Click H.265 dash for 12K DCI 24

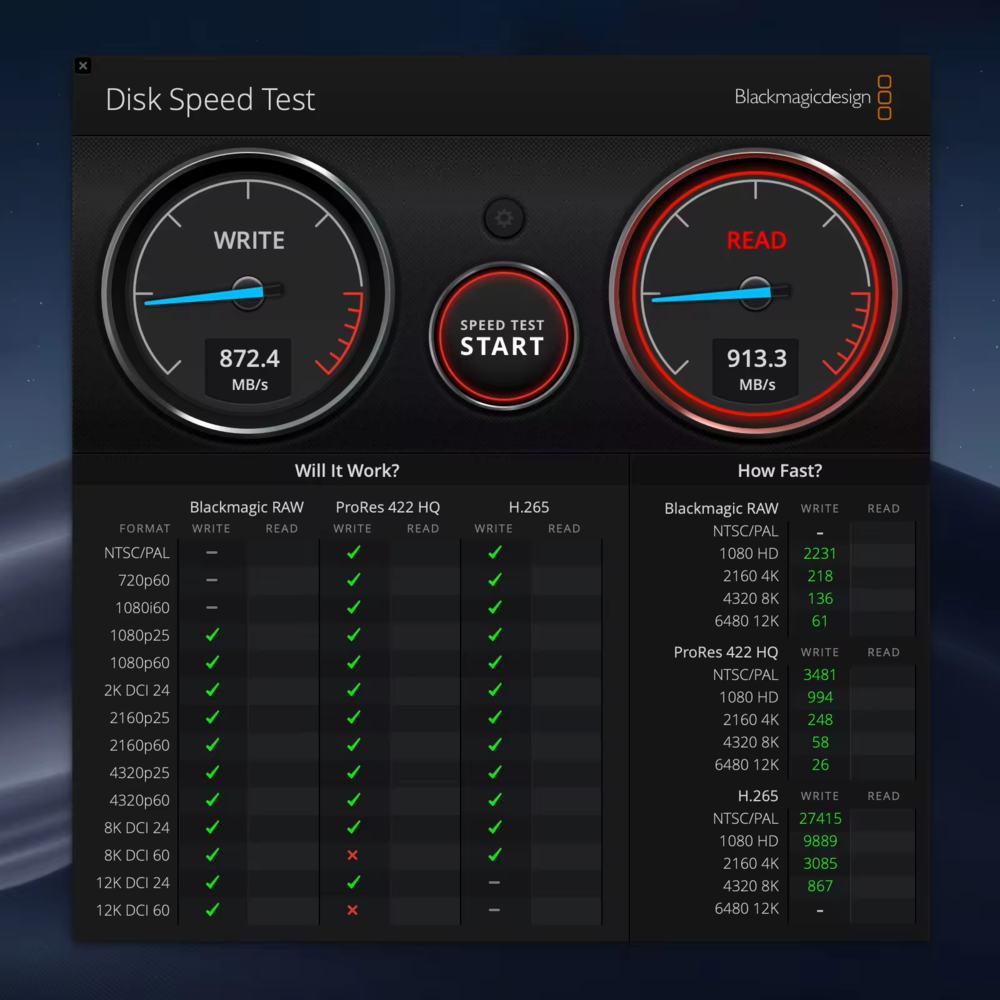pyautogui.click(x=494, y=883)
